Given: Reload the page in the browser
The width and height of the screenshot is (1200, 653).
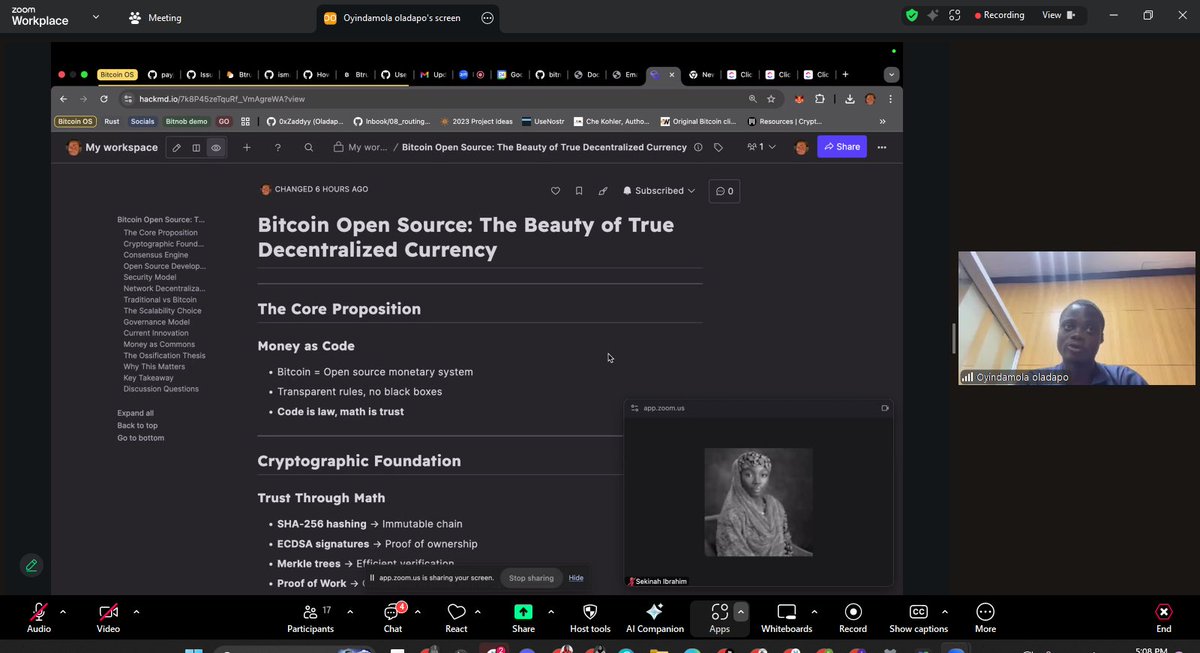Looking at the screenshot, I should click(x=104, y=99).
